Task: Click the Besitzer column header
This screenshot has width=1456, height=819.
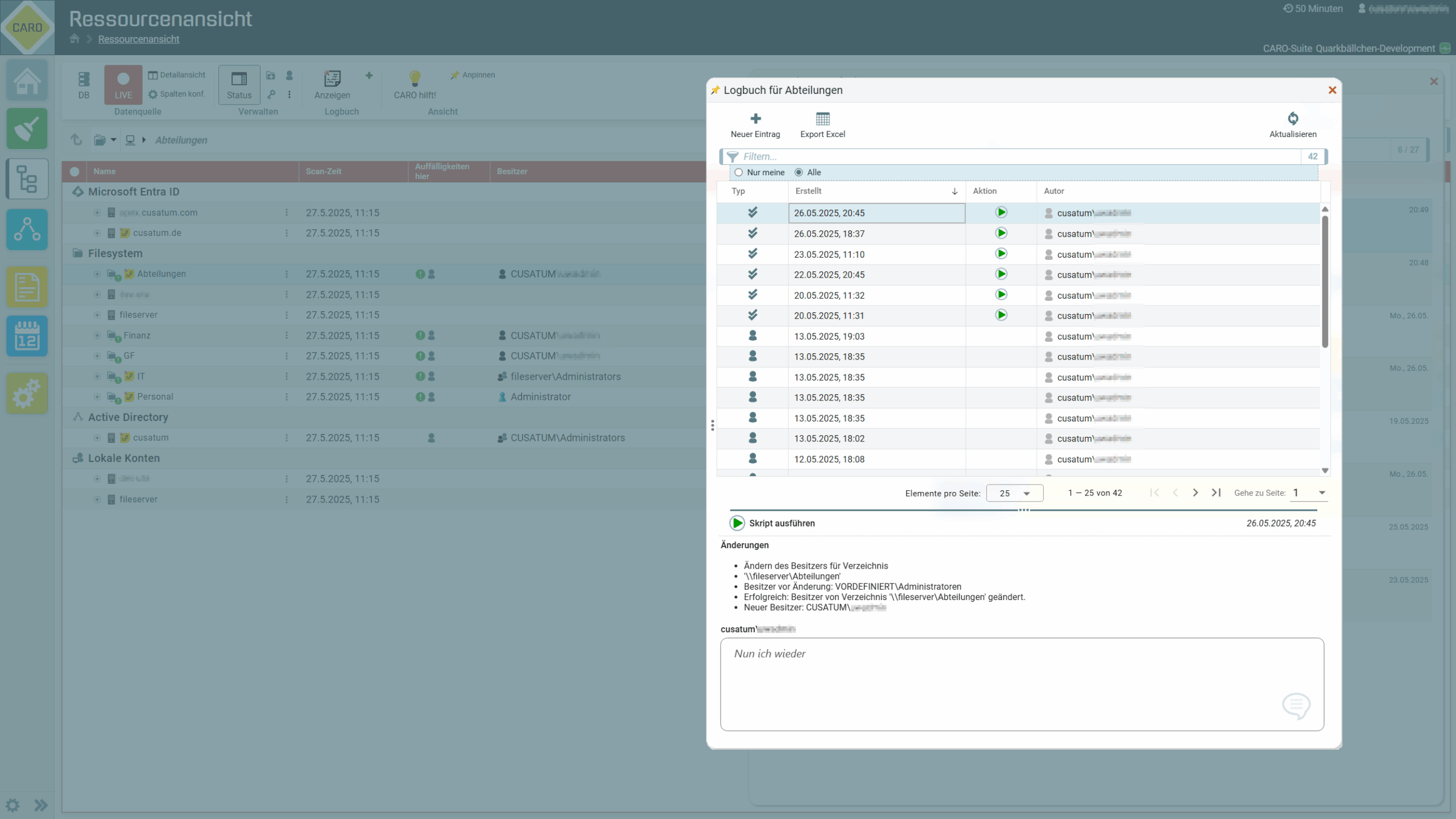Action: click(x=597, y=171)
